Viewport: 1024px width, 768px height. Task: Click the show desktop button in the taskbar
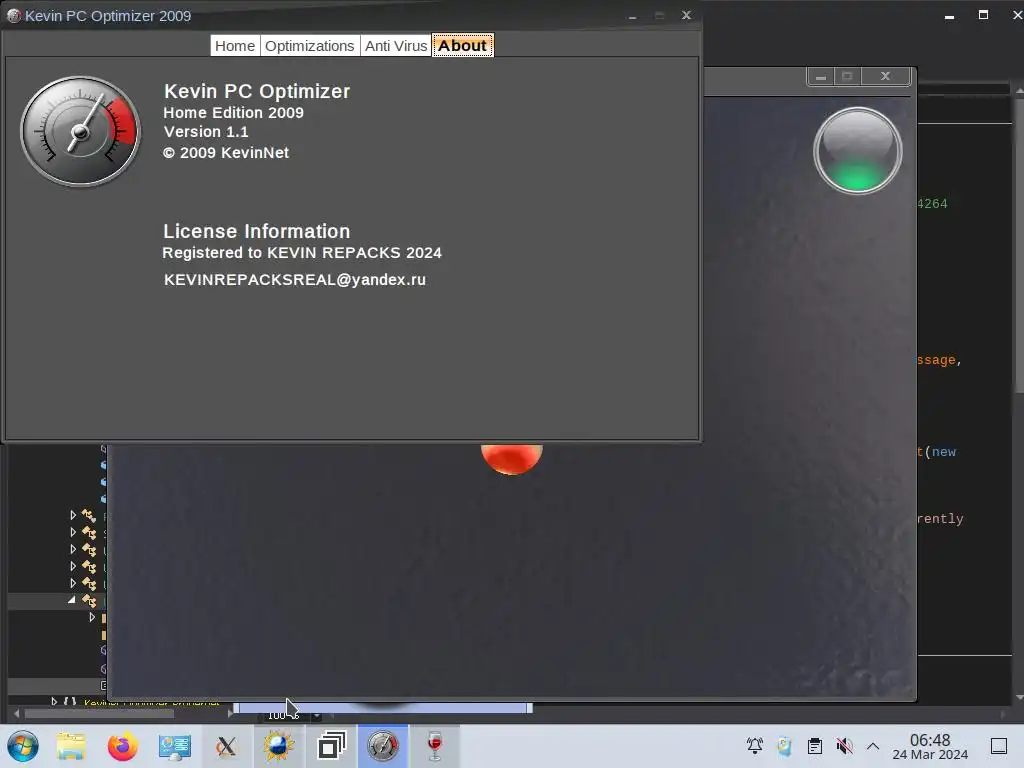click(999, 746)
